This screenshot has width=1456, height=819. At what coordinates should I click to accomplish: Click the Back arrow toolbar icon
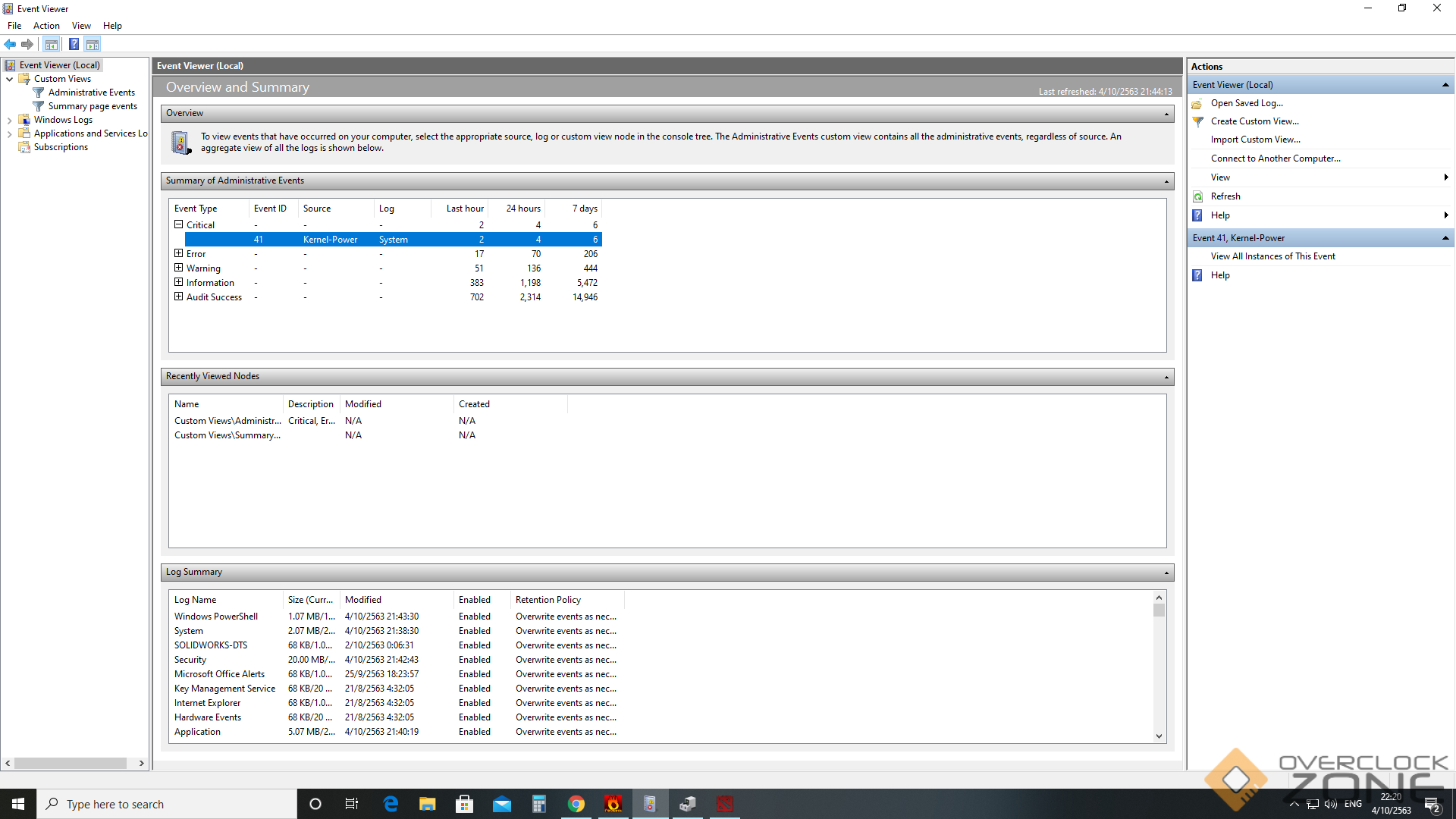tap(10, 44)
